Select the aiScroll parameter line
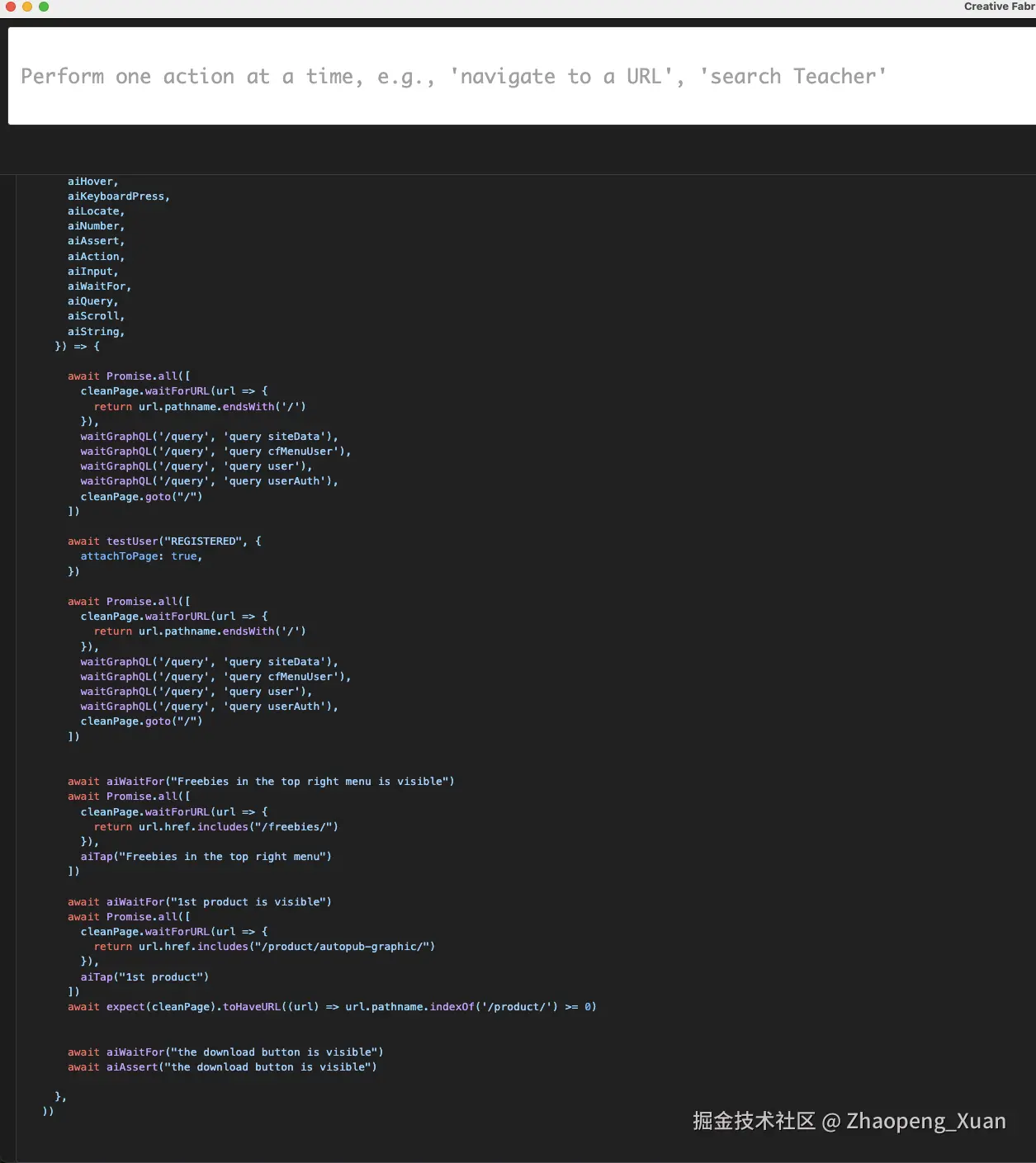 pyautogui.click(x=96, y=316)
